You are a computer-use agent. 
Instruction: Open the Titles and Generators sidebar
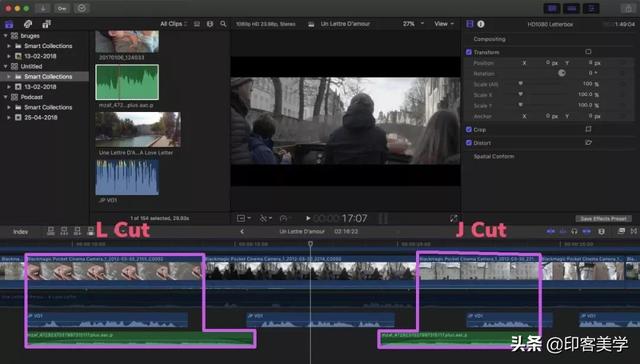click(x=47, y=24)
